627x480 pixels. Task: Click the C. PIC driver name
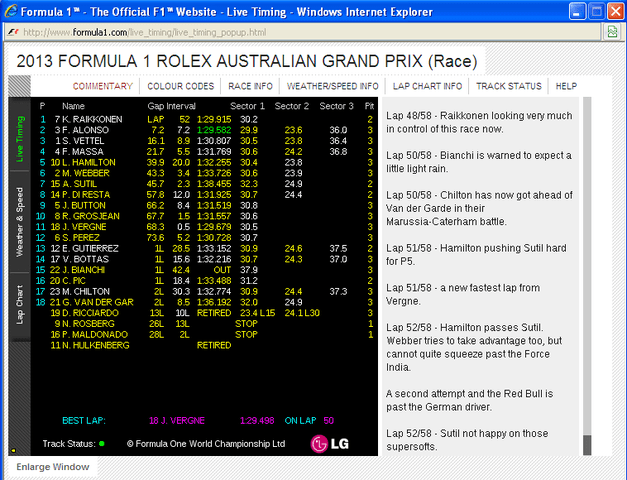(74, 281)
